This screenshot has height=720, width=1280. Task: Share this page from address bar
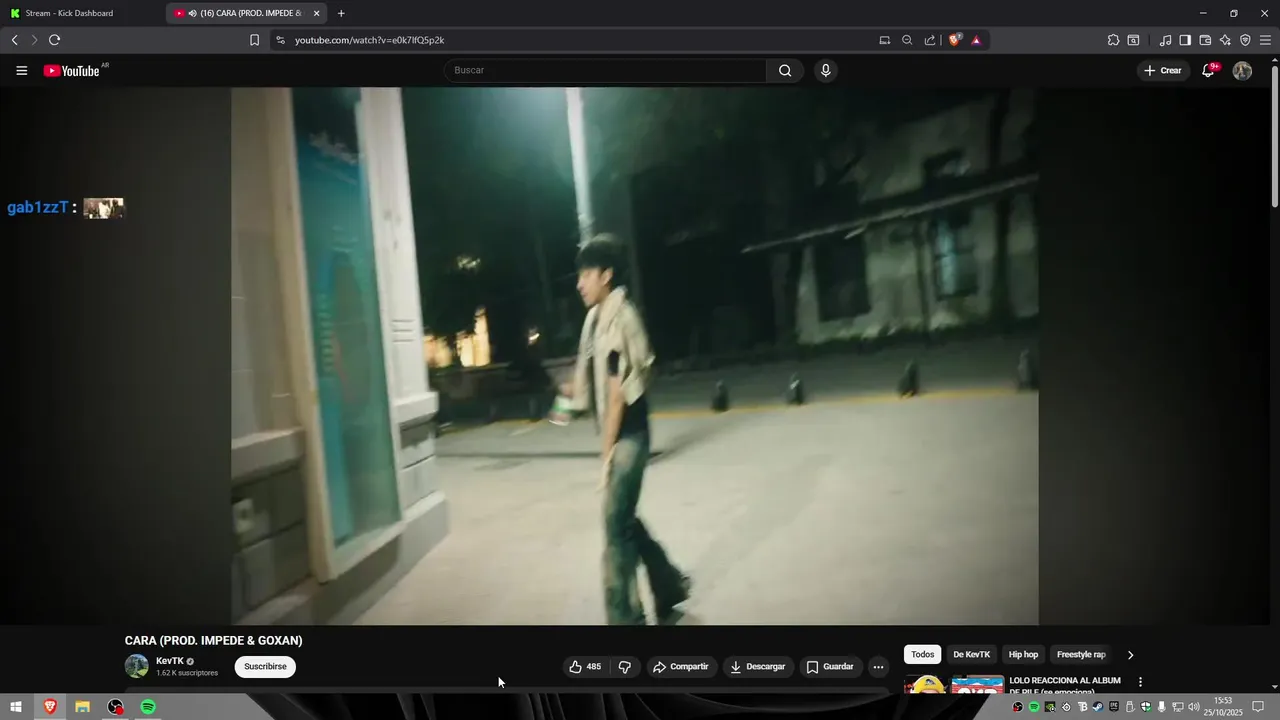click(x=930, y=40)
